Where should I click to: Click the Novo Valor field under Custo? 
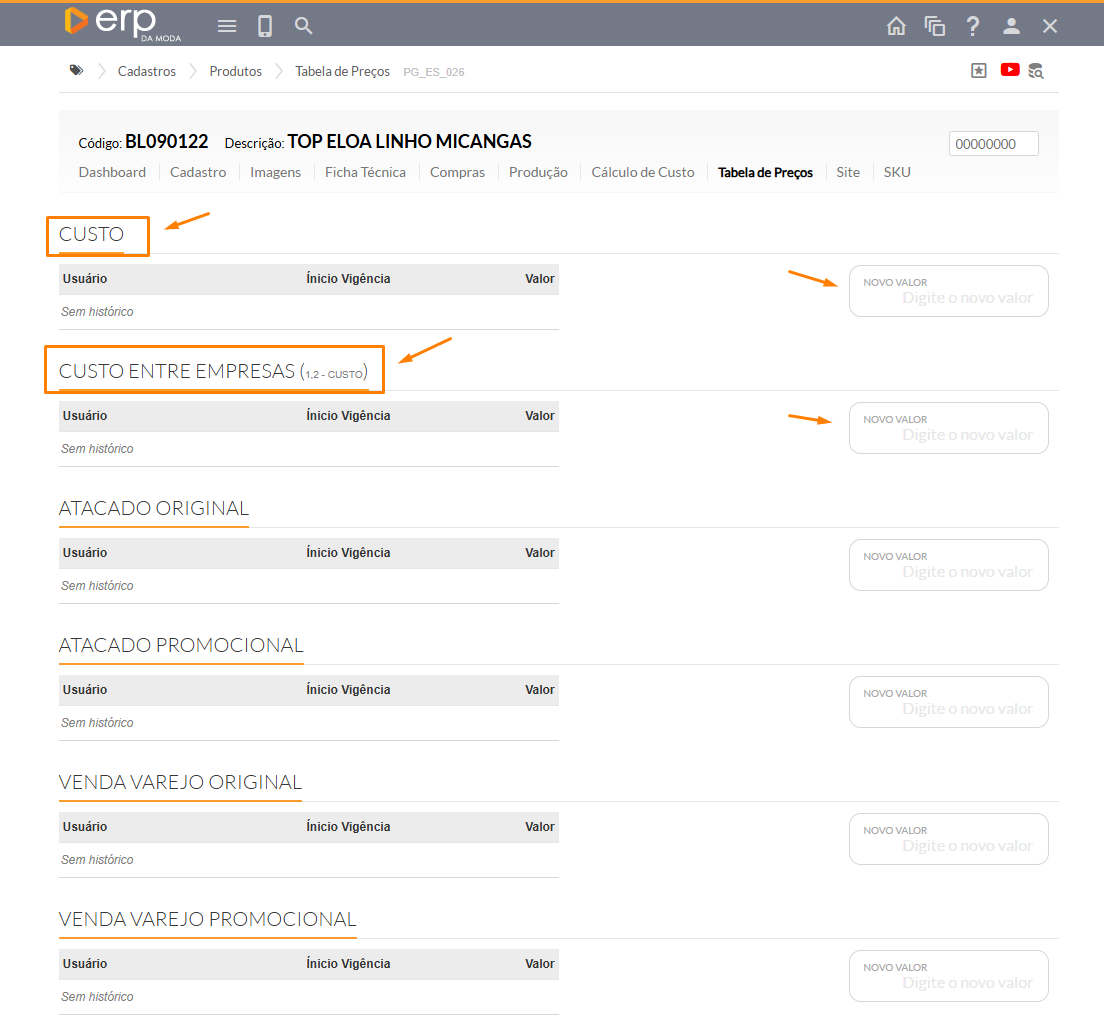(948, 297)
